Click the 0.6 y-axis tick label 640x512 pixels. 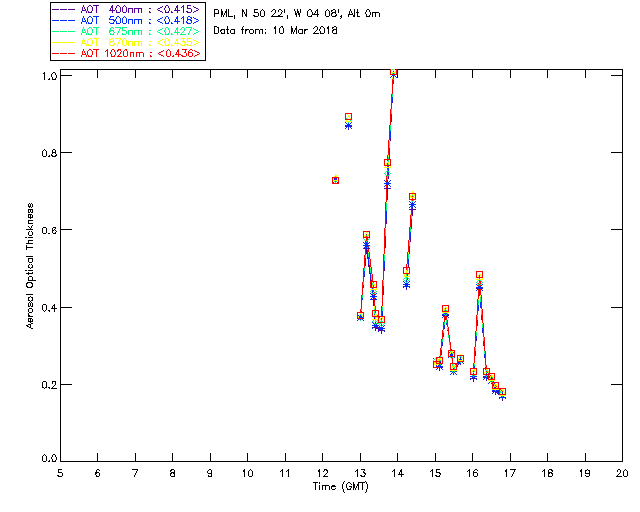tap(49, 230)
